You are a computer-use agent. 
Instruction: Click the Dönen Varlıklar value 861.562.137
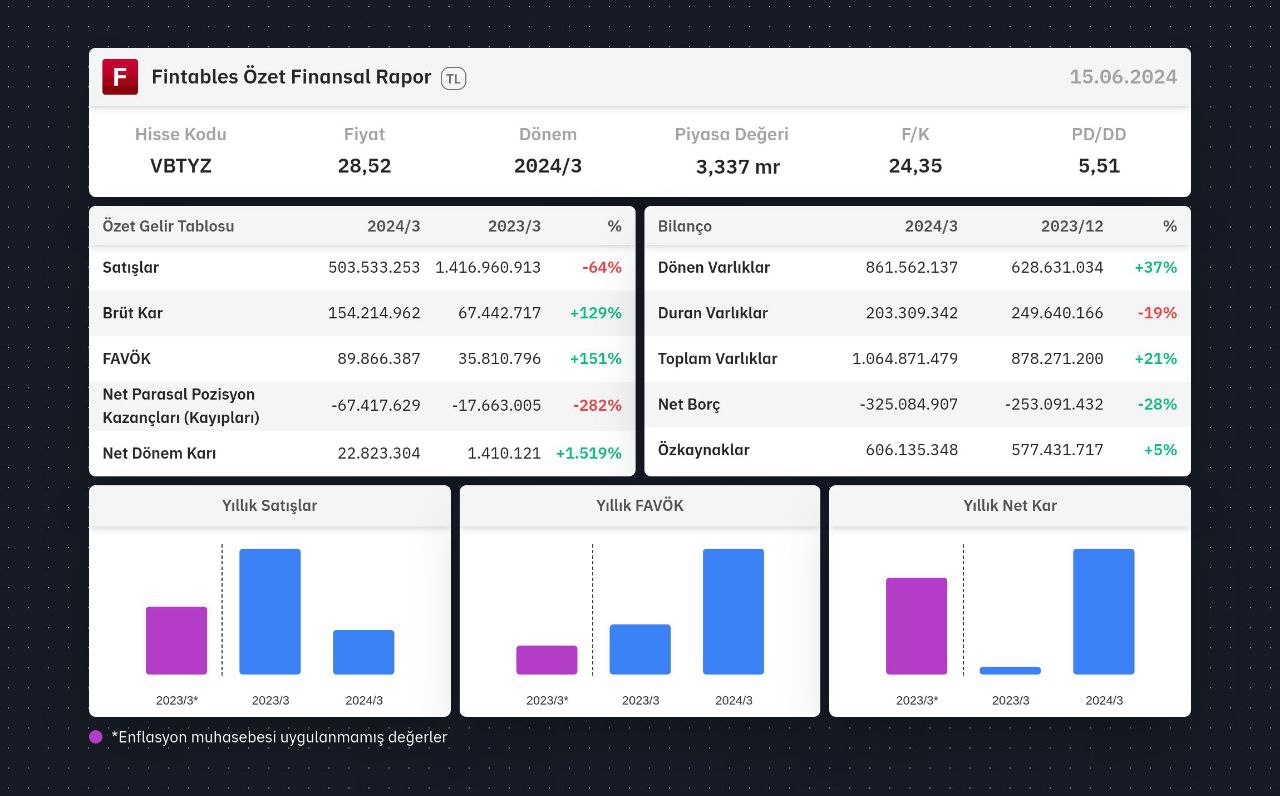pyautogui.click(x=912, y=268)
